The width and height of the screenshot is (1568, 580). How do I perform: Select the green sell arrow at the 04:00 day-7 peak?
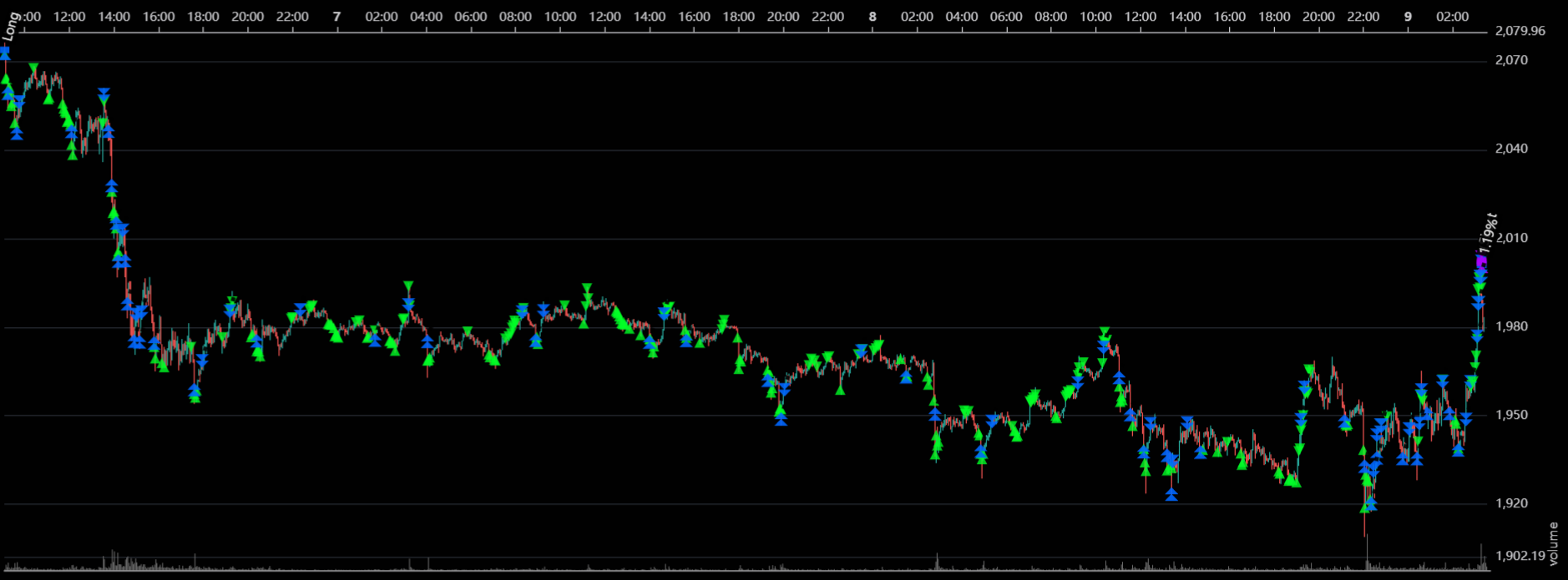[408, 288]
